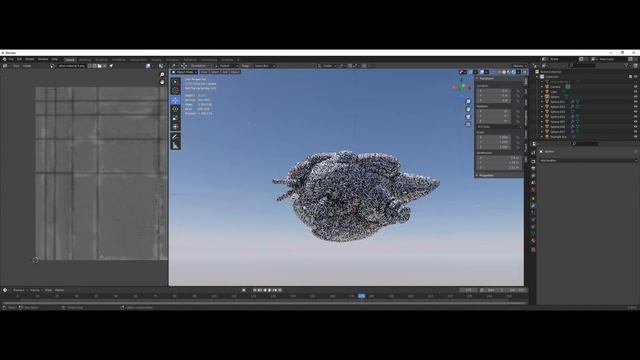This screenshot has width=640, height=360.
Task: Toggle the Location X lock icon
Action: (518, 91)
